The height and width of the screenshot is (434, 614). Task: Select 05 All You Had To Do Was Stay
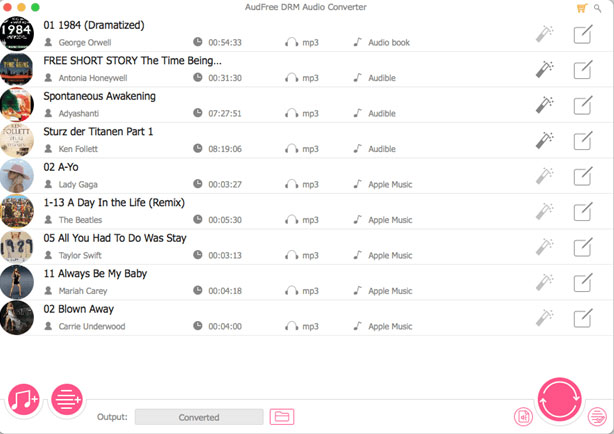[x=307, y=247]
